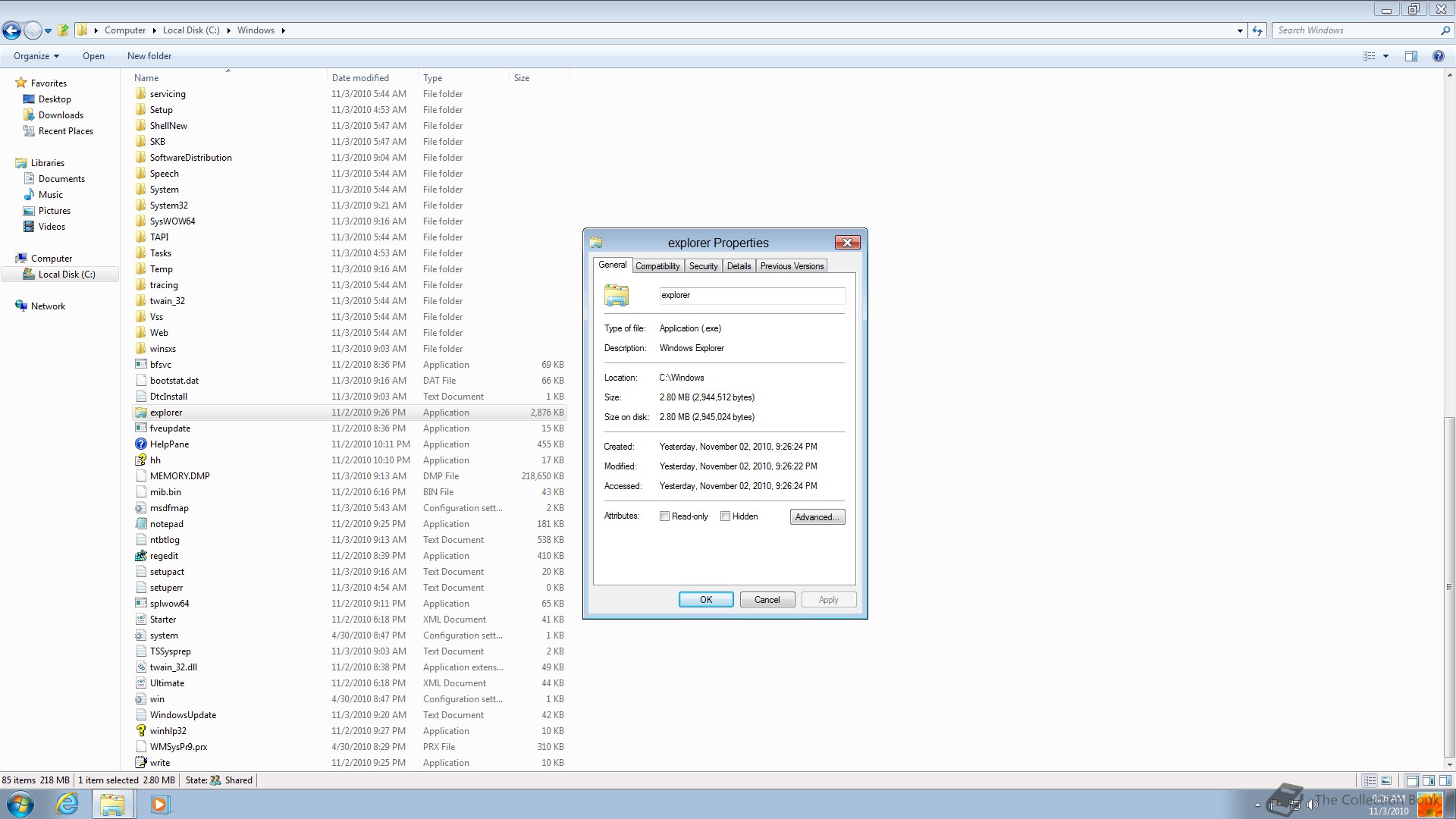Click the Start orb button
The width and height of the screenshot is (1456, 819).
(x=20, y=804)
